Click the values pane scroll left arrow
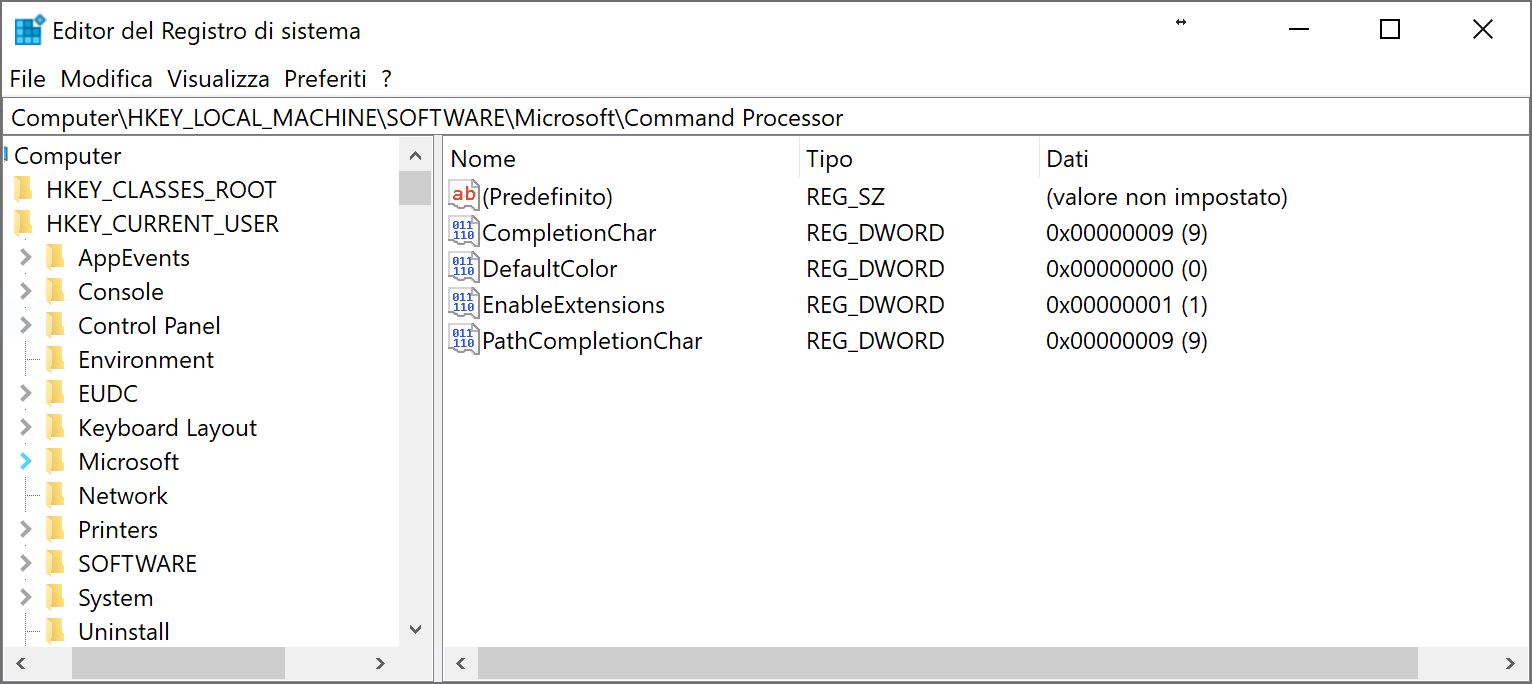 461,663
